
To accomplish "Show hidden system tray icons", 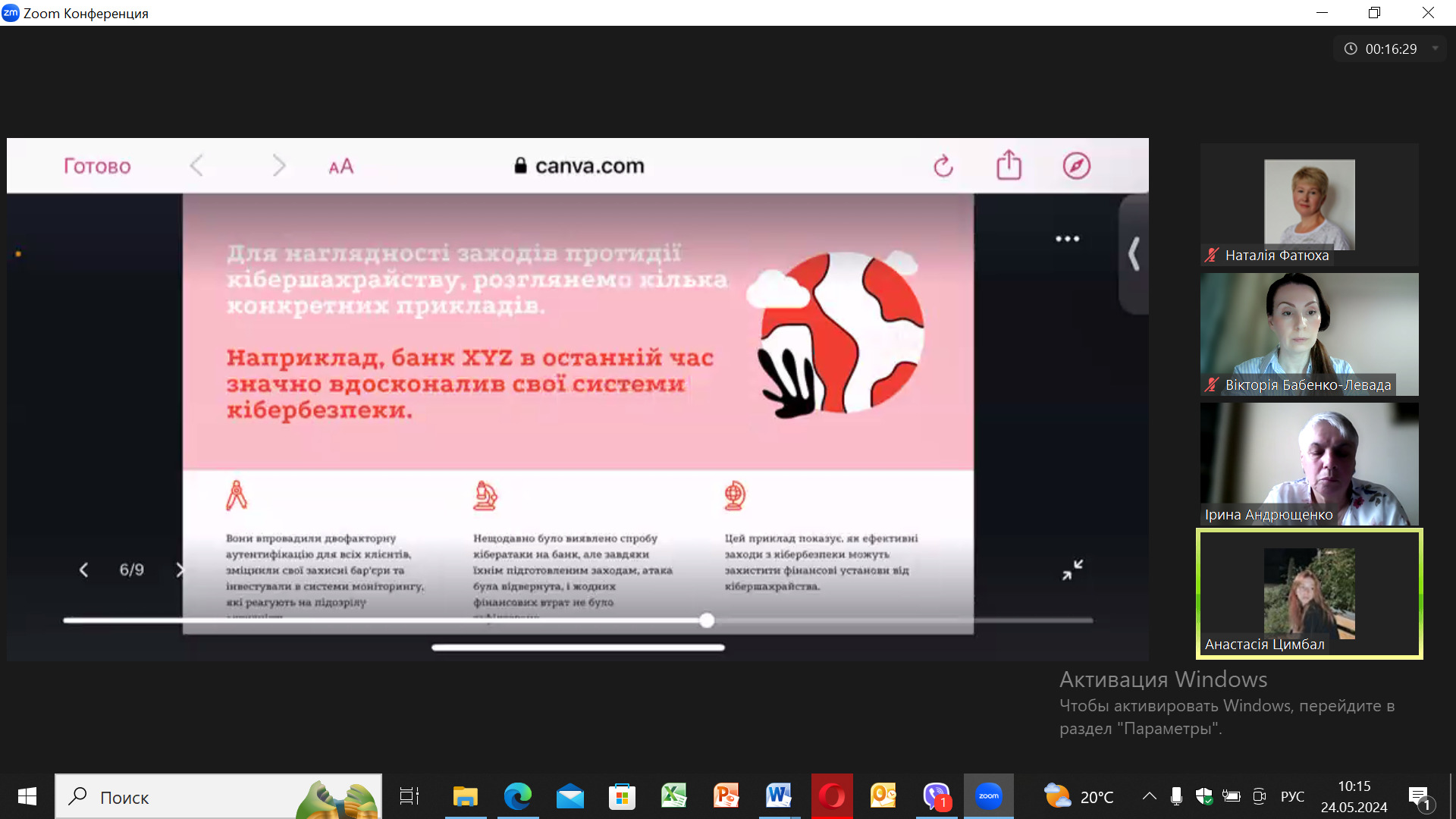I will [1149, 796].
